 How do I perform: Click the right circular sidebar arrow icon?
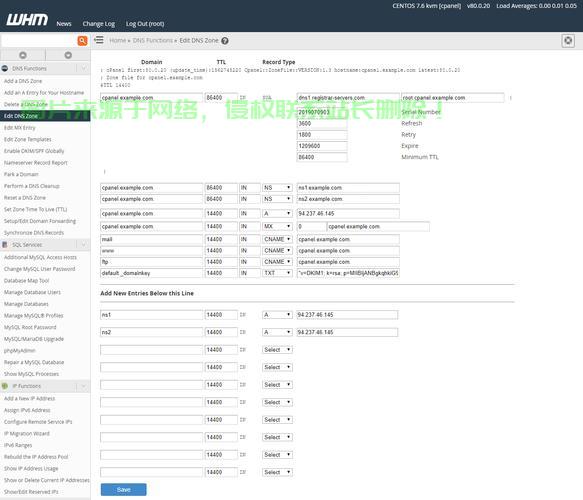point(68,55)
